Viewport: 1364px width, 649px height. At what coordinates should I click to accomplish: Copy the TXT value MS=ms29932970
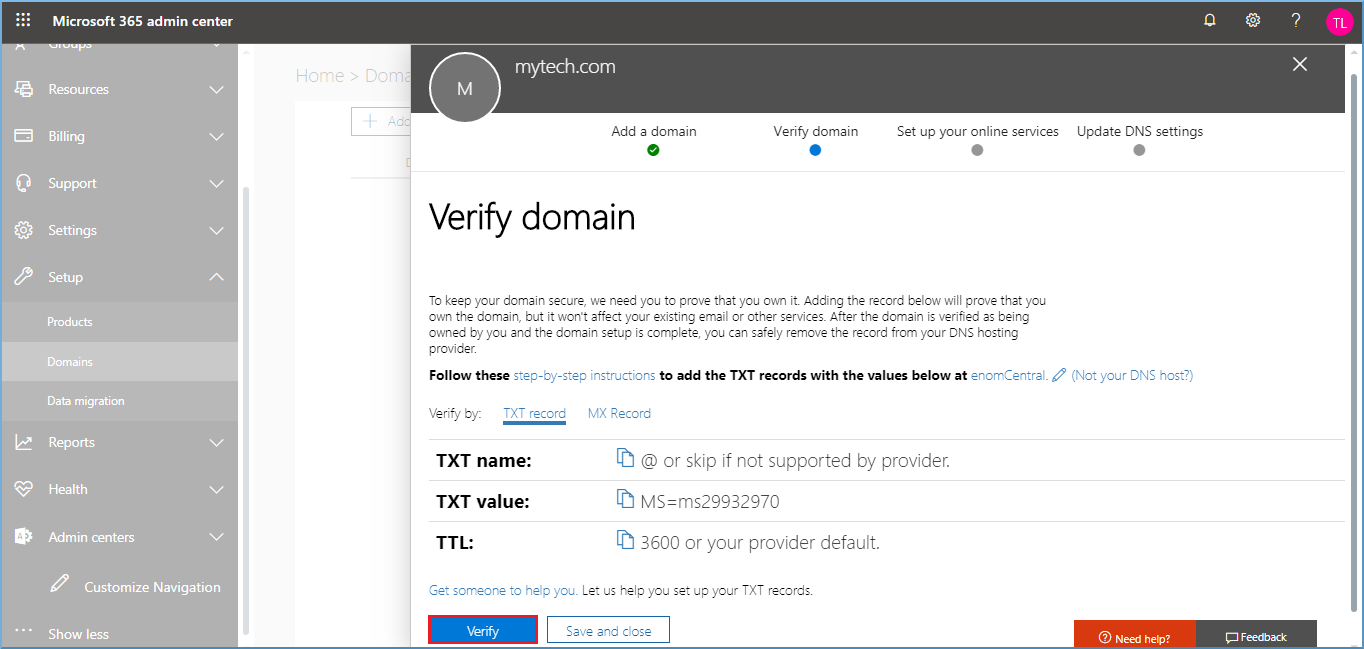(x=626, y=499)
